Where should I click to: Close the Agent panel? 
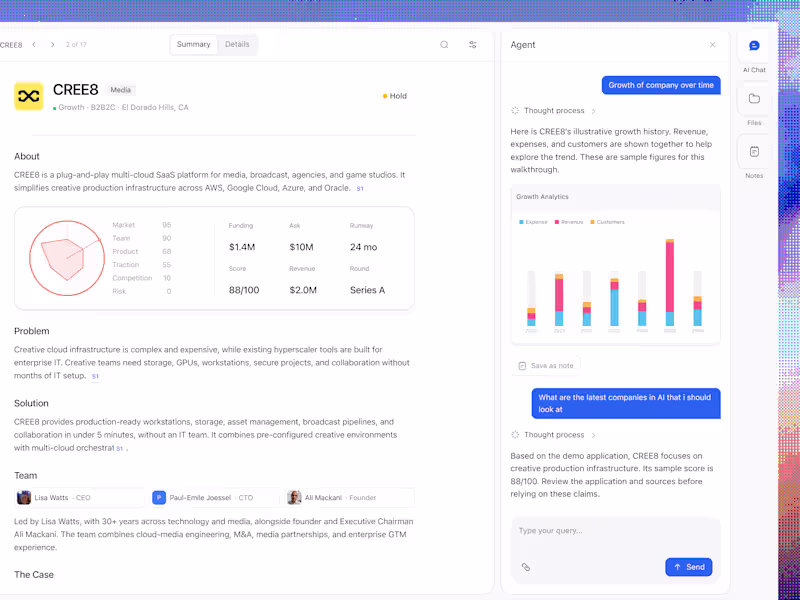click(713, 45)
